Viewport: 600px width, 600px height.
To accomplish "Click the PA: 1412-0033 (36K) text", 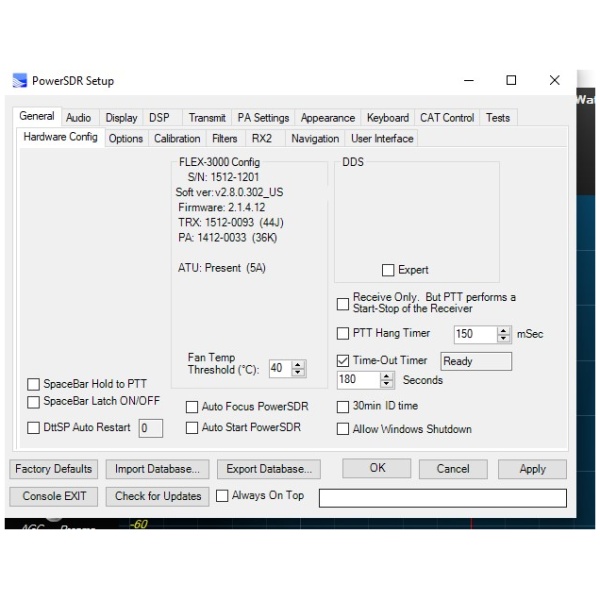I will click(x=227, y=238).
